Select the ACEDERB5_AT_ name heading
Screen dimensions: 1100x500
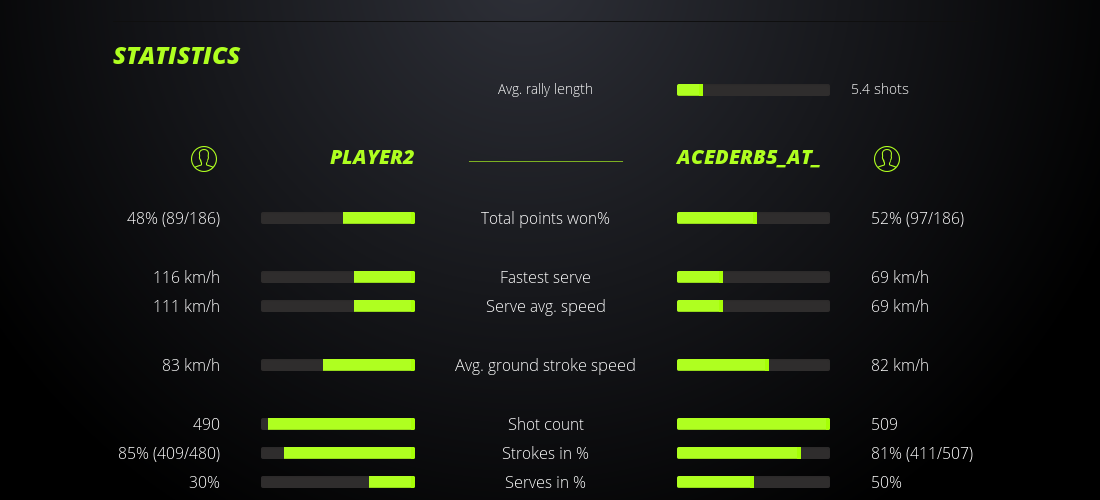pyautogui.click(x=748, y=158)
